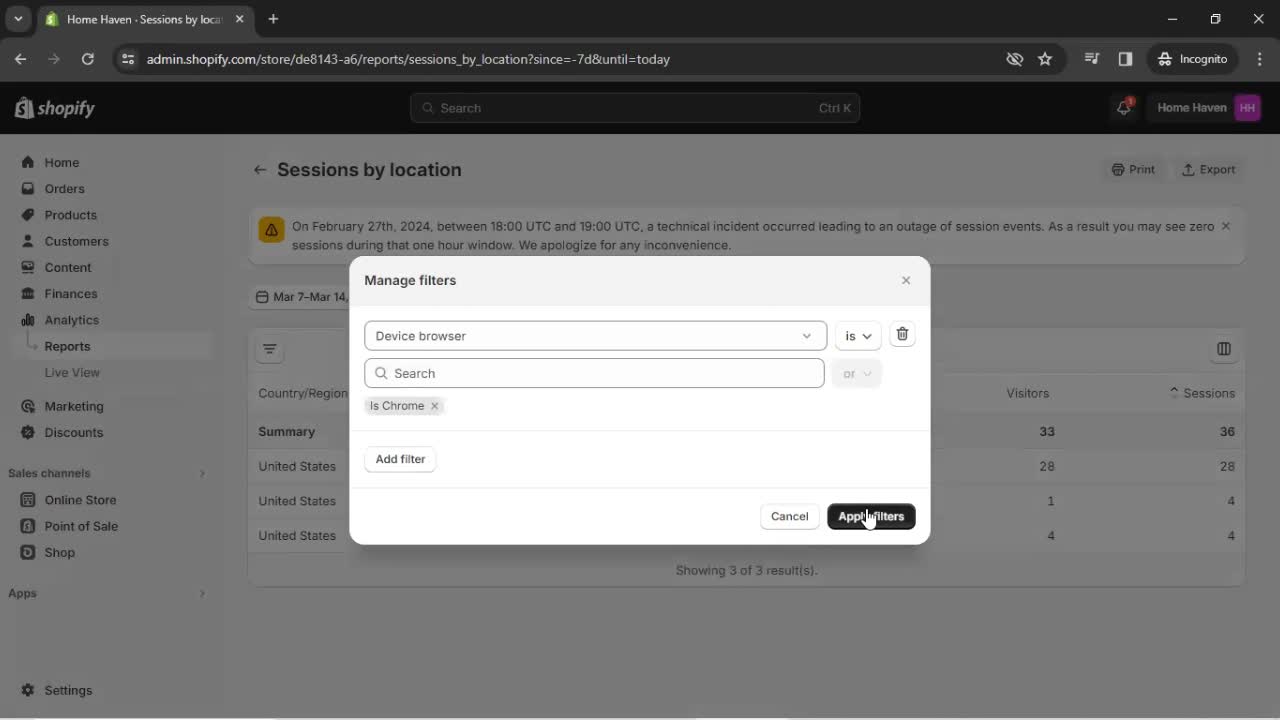This screenshot has width=1280, height=720.
Task: Cancel the filter changes
Action: tap(789, 516)
